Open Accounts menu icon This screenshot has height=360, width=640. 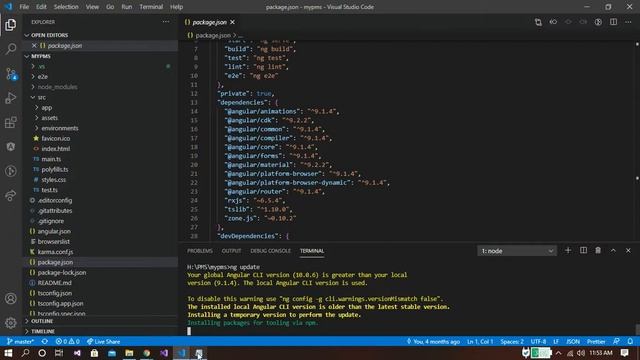click(x=11, y=298)
